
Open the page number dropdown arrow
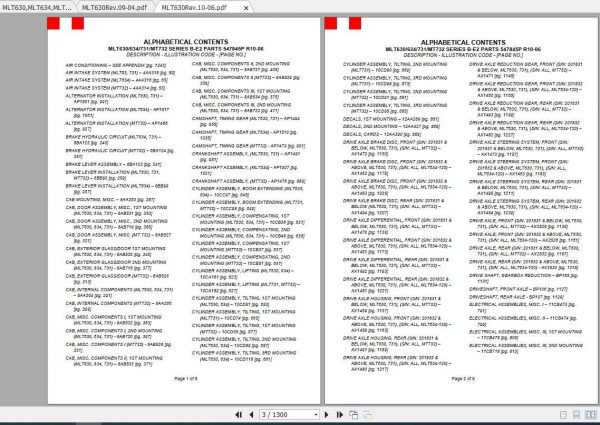point(316,415)
